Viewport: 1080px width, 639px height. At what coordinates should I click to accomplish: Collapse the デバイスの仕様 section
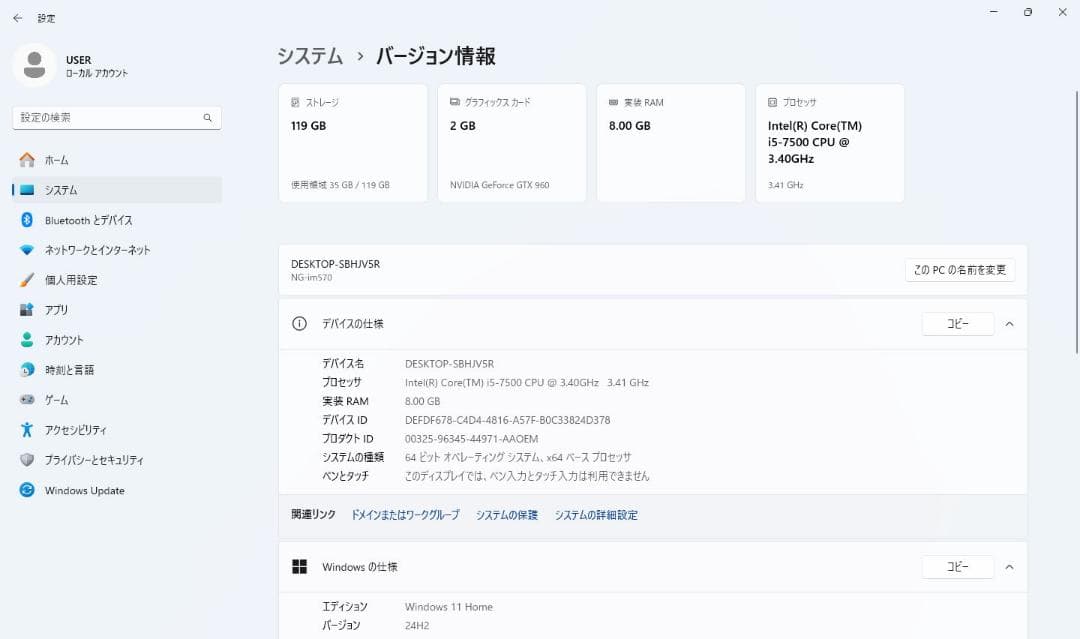(x=1009, y=323)
